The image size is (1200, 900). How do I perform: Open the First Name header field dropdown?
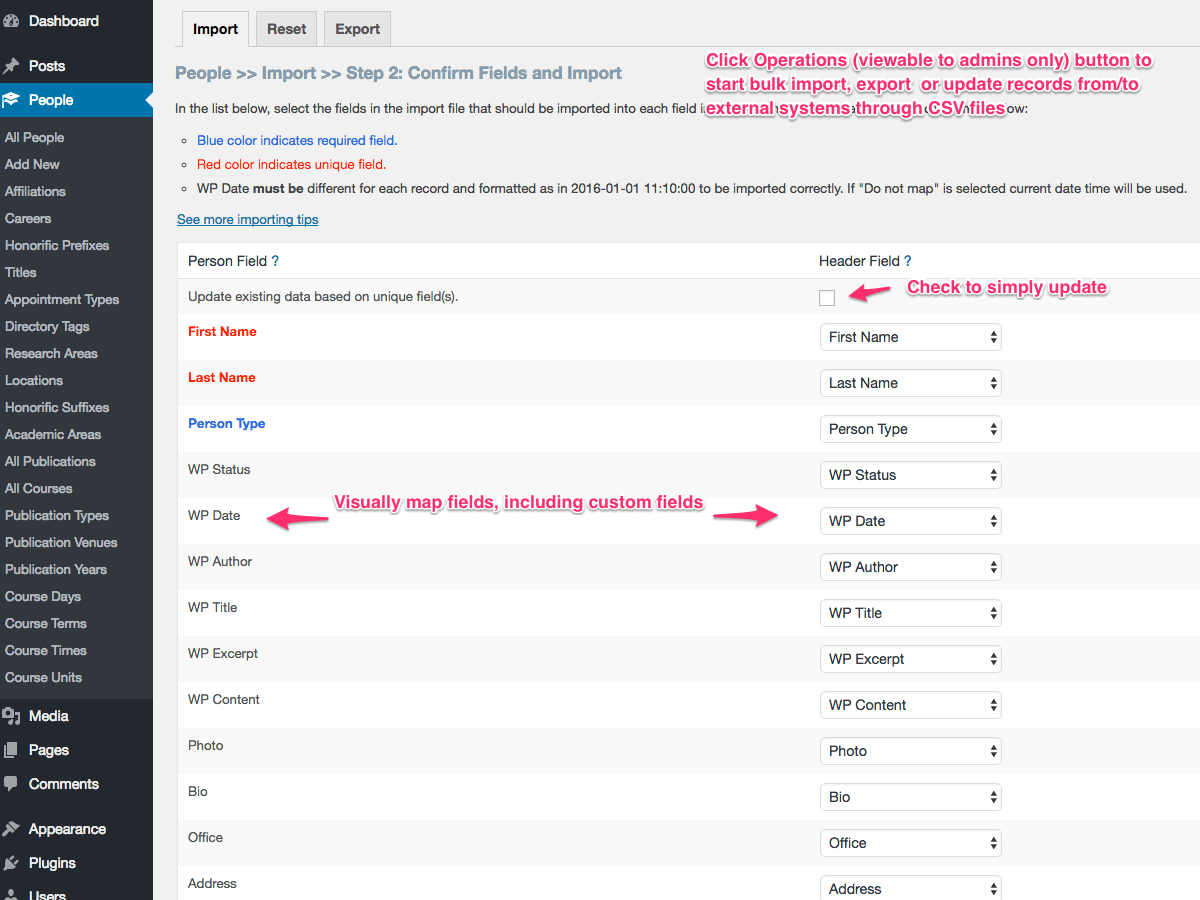click(x=910, y=337)
